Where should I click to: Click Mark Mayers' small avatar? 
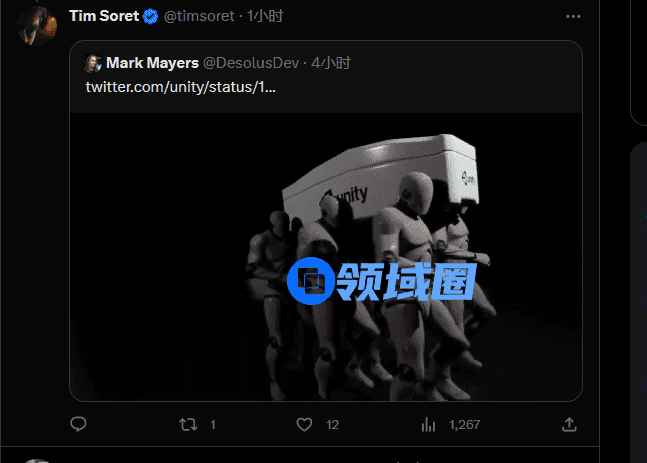pos(93,63)
